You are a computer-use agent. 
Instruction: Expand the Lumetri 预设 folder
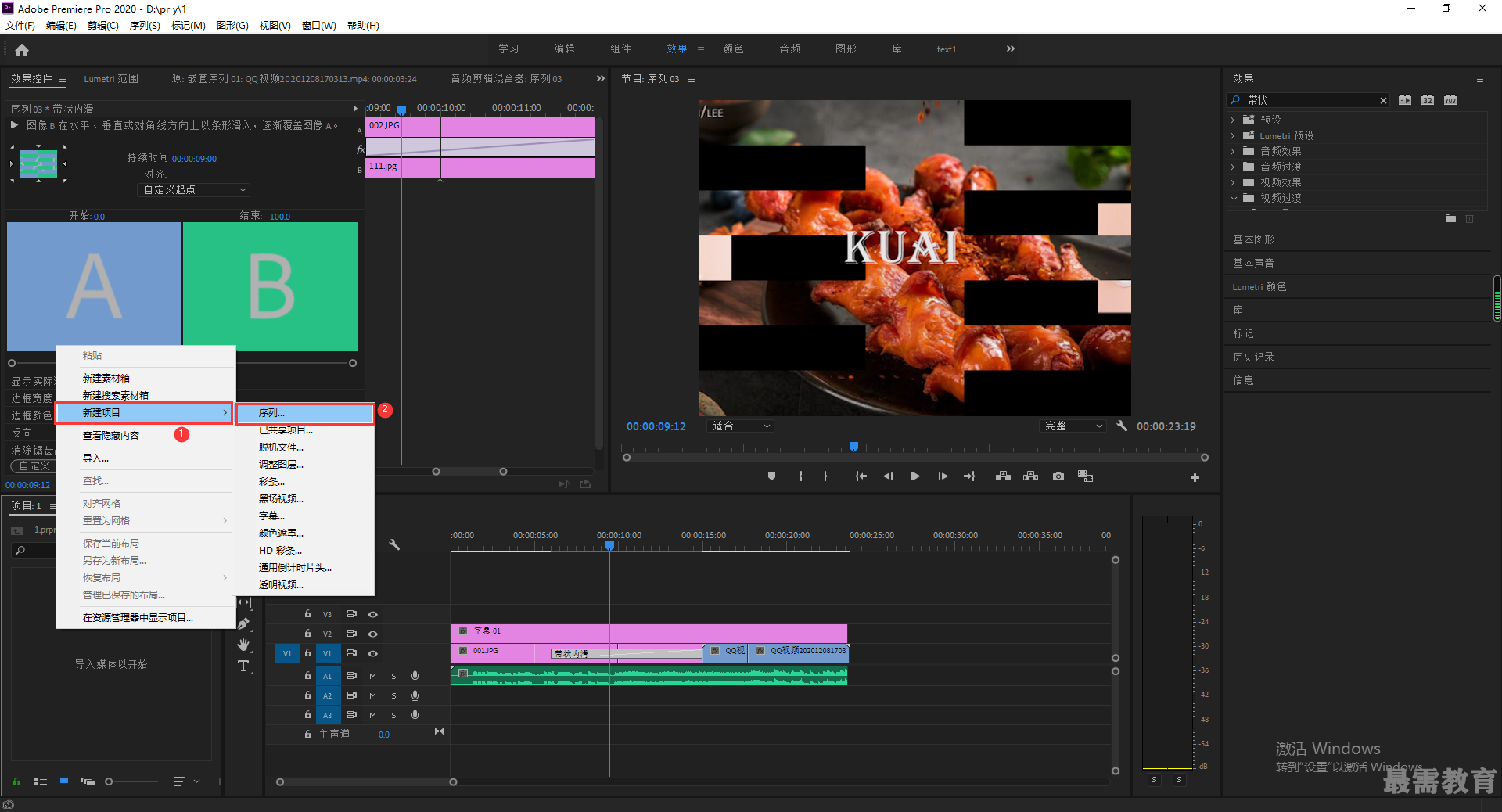pos(1233,135)
